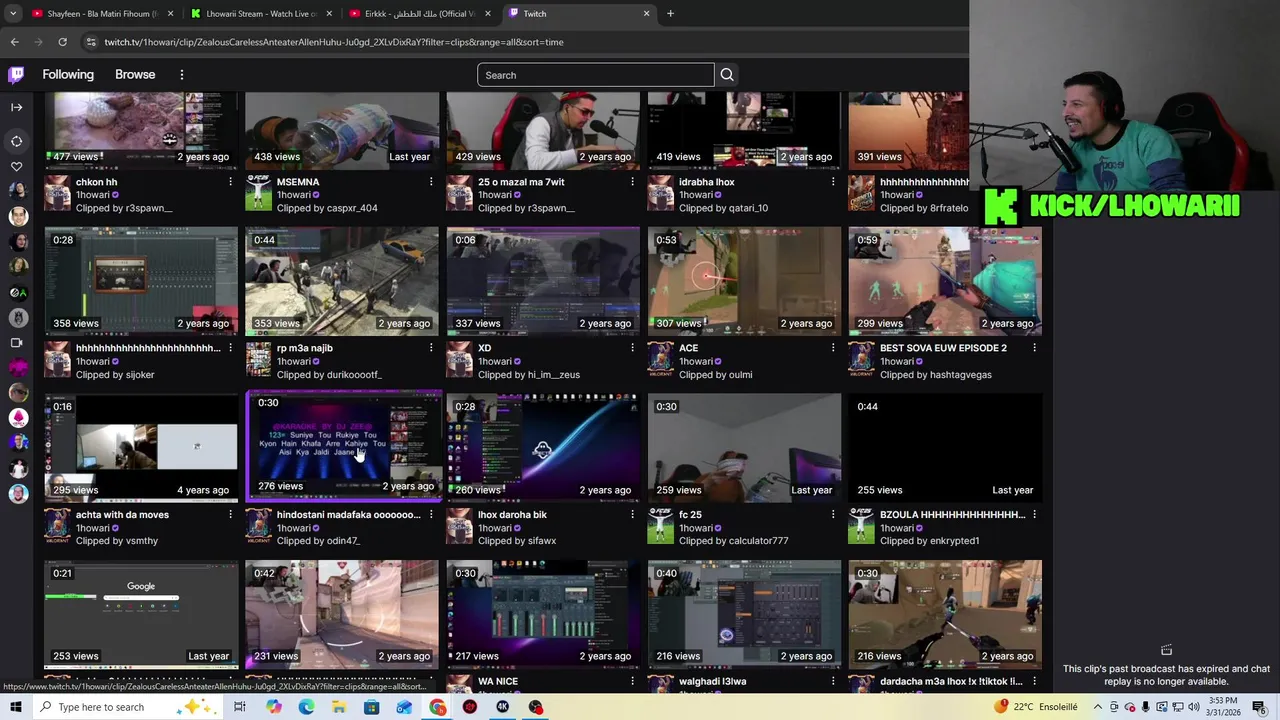The image size is (1280, 720).
Task: Open Windows Start menu
Action: (15, 707)
